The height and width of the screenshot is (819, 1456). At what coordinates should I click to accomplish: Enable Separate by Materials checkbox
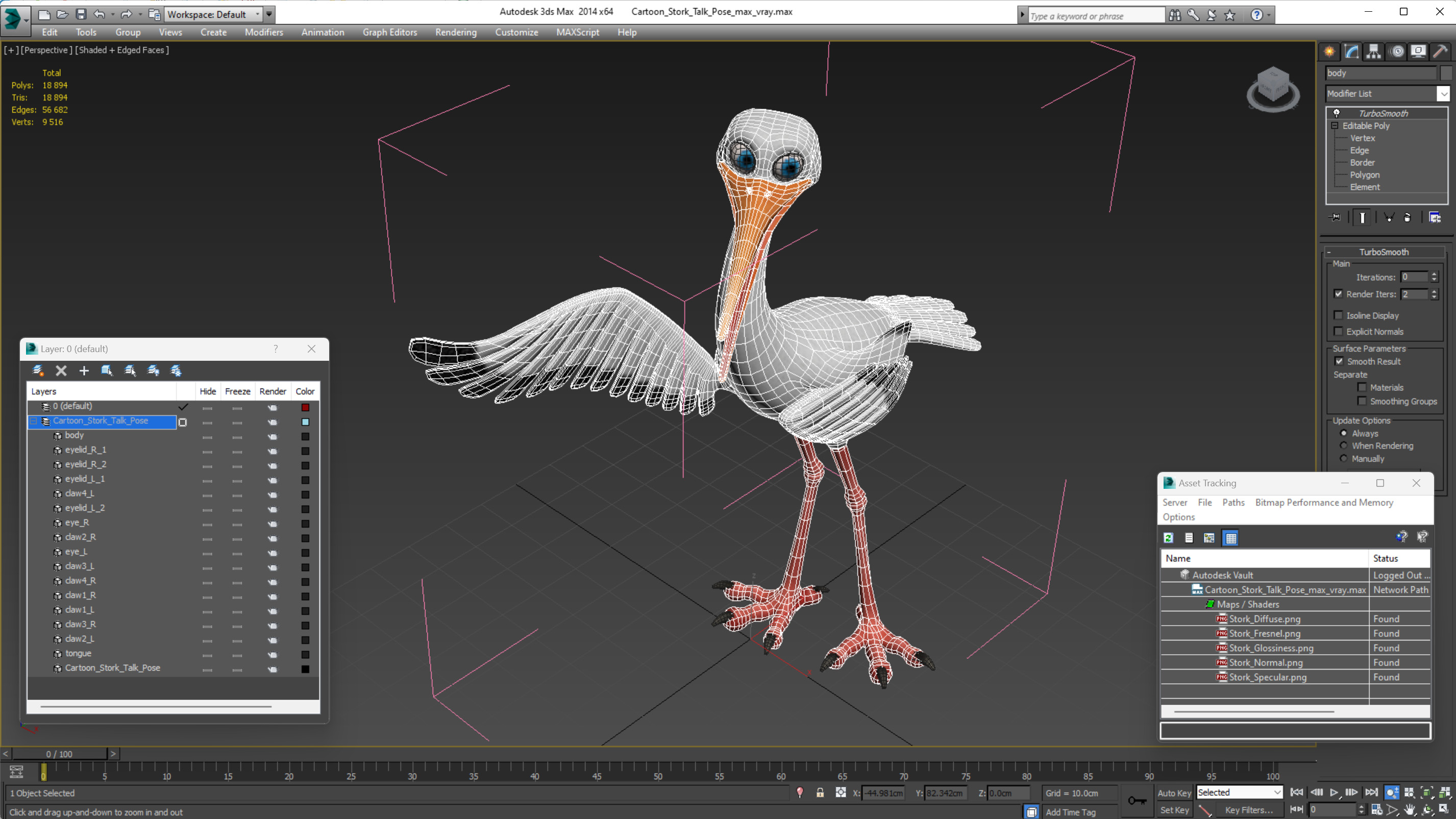(1362, 387)
